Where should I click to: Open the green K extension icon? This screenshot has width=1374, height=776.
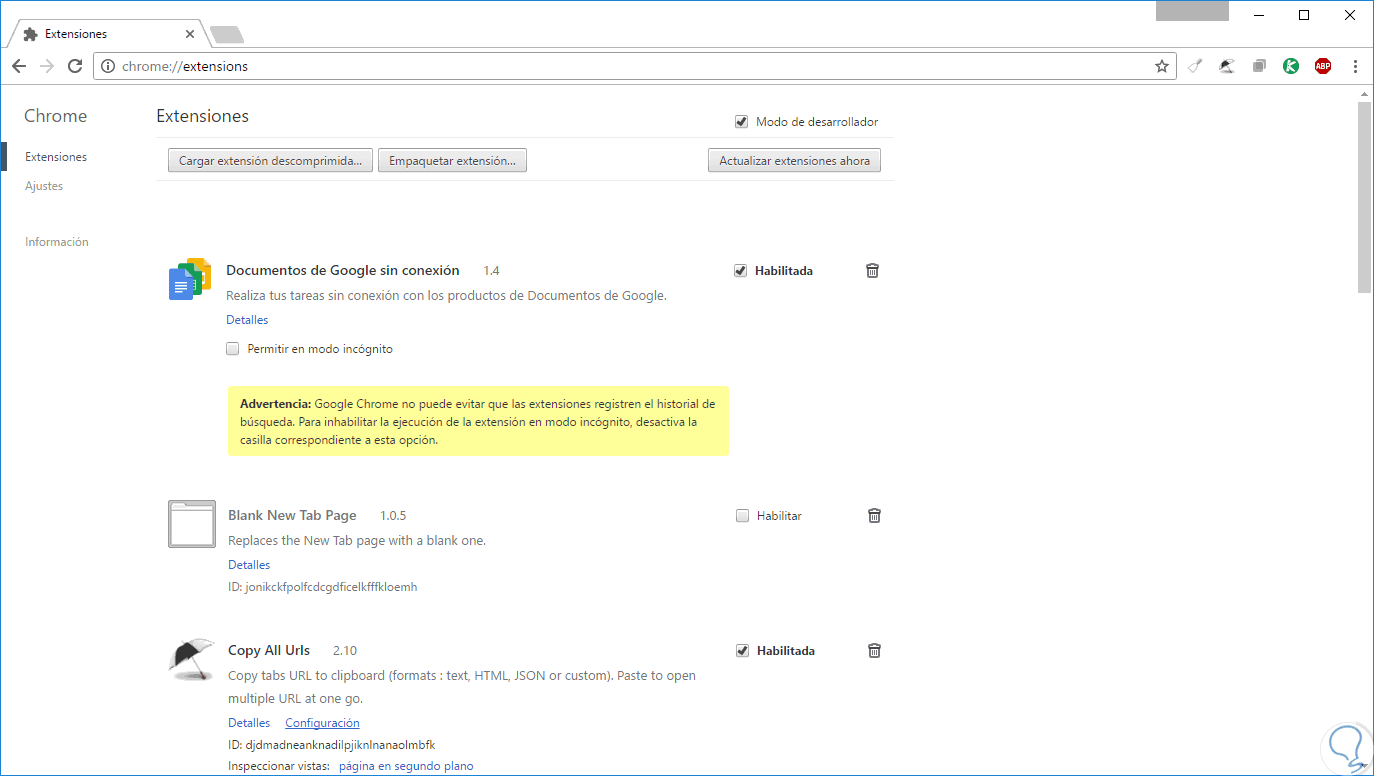(1291, 66)
